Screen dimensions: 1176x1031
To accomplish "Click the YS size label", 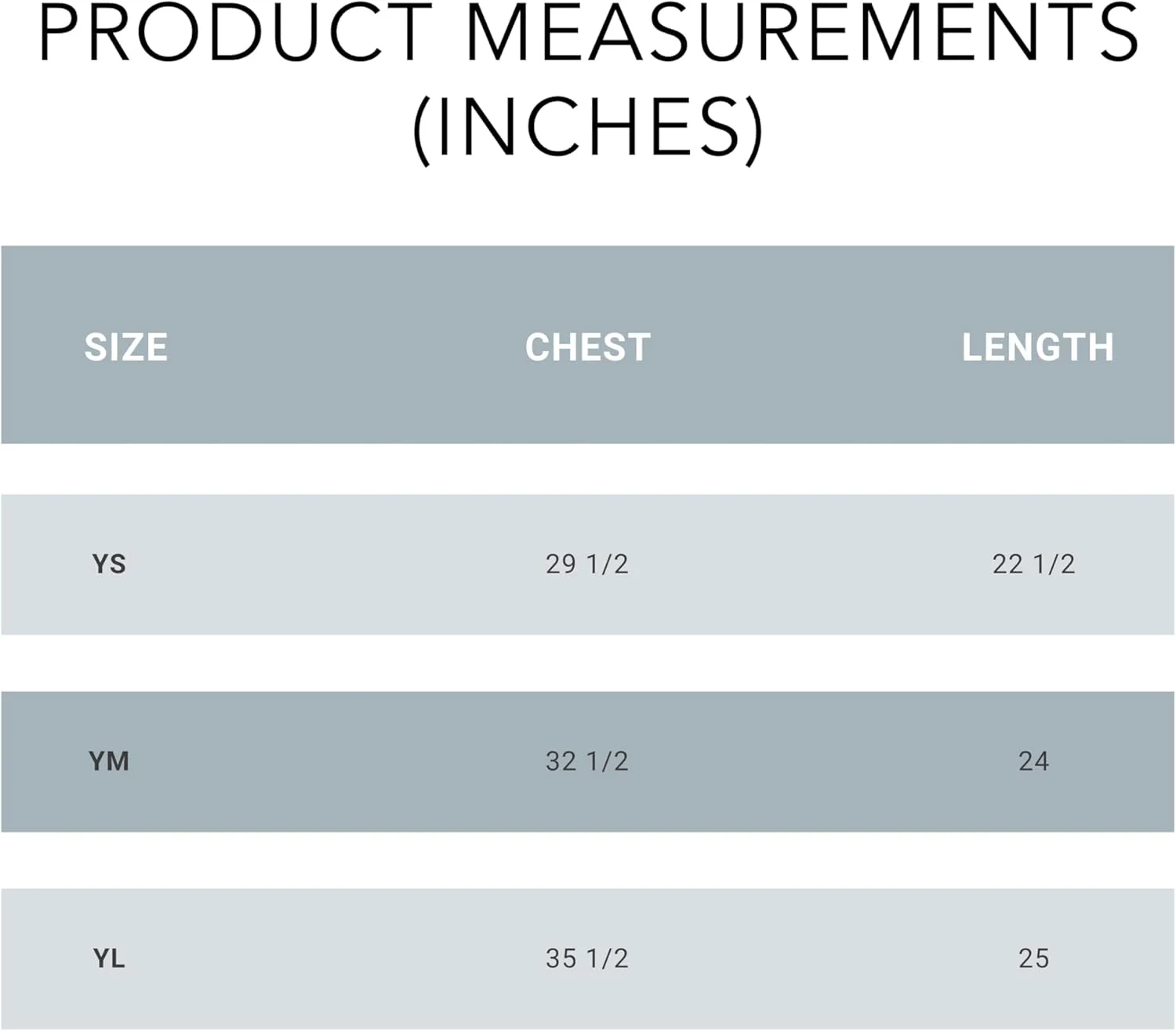I will click(x=109, y=565).
